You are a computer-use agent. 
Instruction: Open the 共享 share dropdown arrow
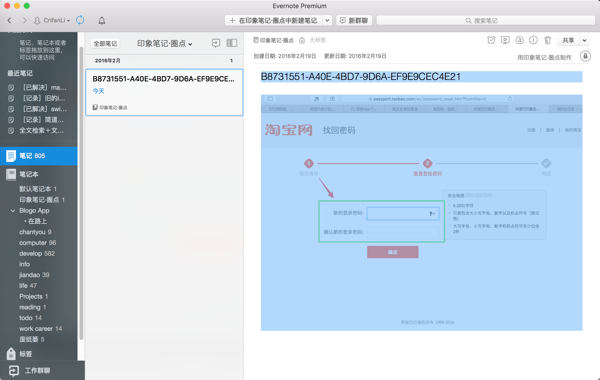click(x=585, y=40)
